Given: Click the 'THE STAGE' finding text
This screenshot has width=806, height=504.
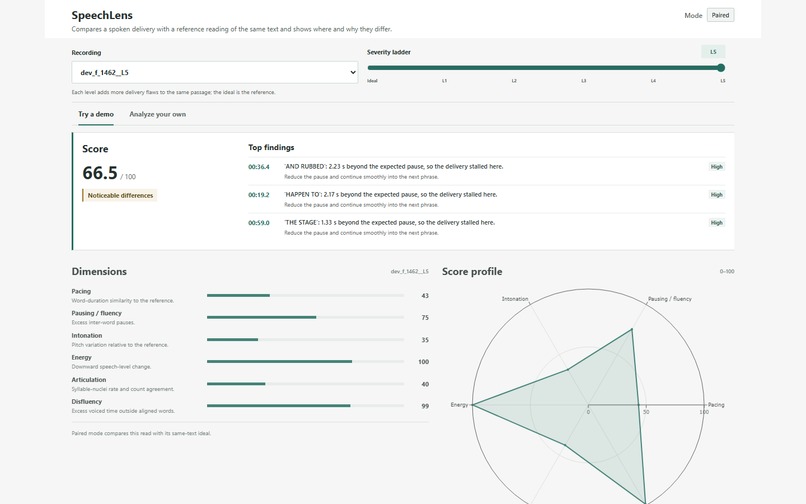Looking at the screenshot, I should click(390, 223).
